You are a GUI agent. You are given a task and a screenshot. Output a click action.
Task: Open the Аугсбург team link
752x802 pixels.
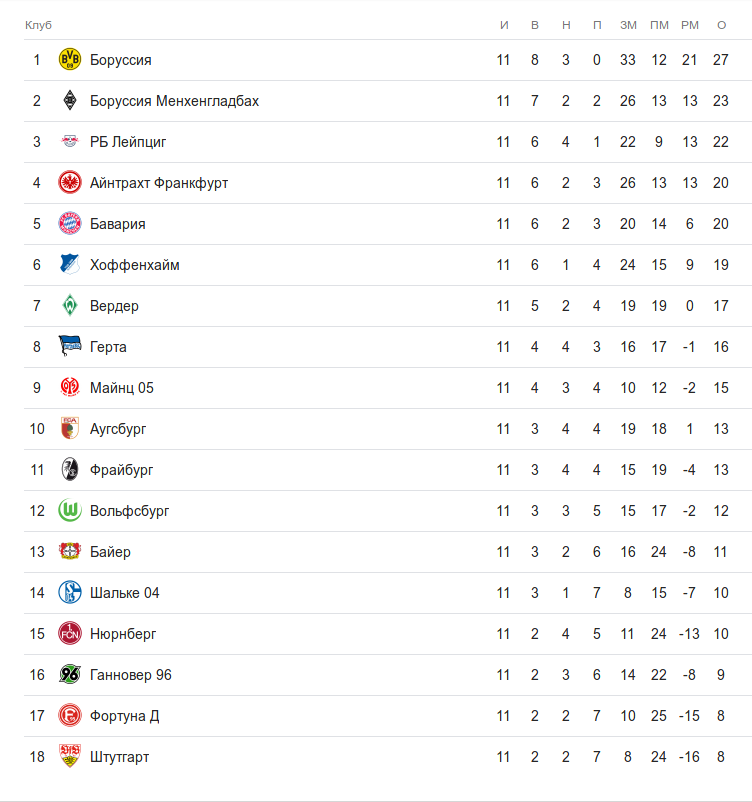[x=118, y=429]
